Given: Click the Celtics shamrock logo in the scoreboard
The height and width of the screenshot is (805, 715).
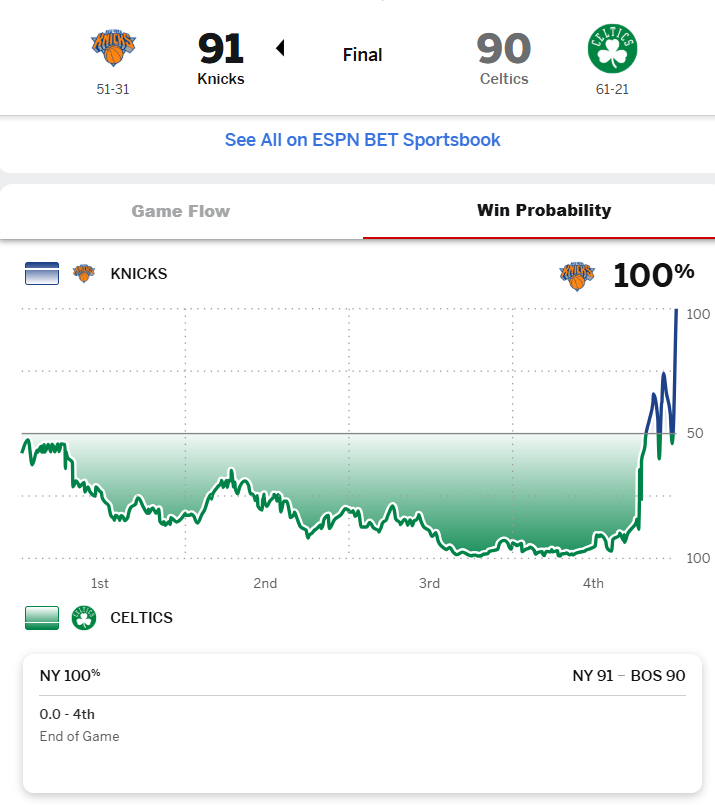Looking at the screenshot, I should click(x=612, y=47).
